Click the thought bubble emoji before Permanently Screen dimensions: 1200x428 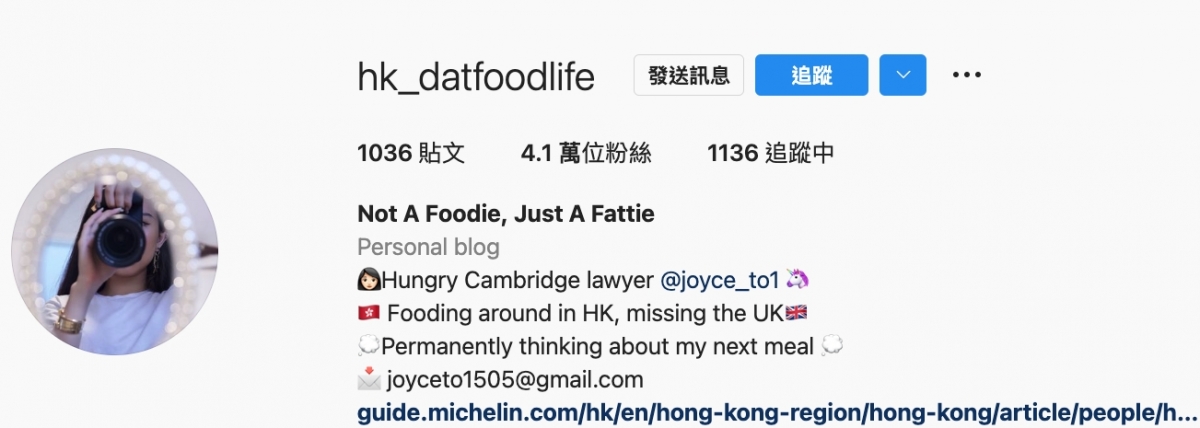(x=368, y=347)
